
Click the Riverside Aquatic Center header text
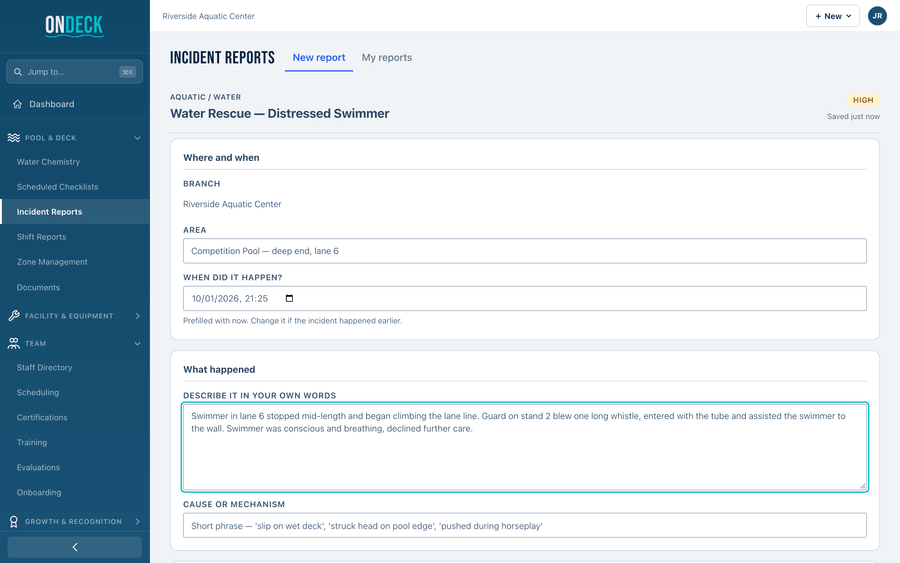[x=208, y=16]
